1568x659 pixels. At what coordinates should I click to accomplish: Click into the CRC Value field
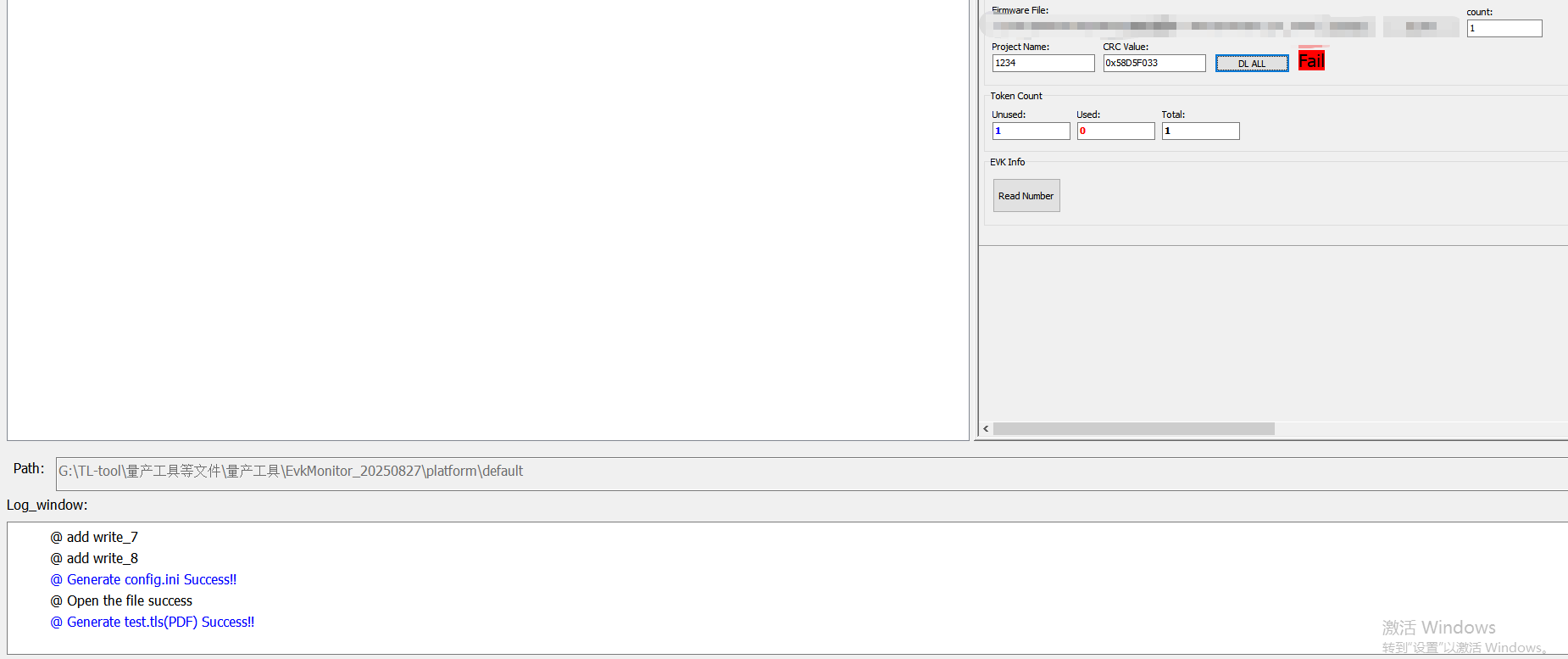point(1154,64)
